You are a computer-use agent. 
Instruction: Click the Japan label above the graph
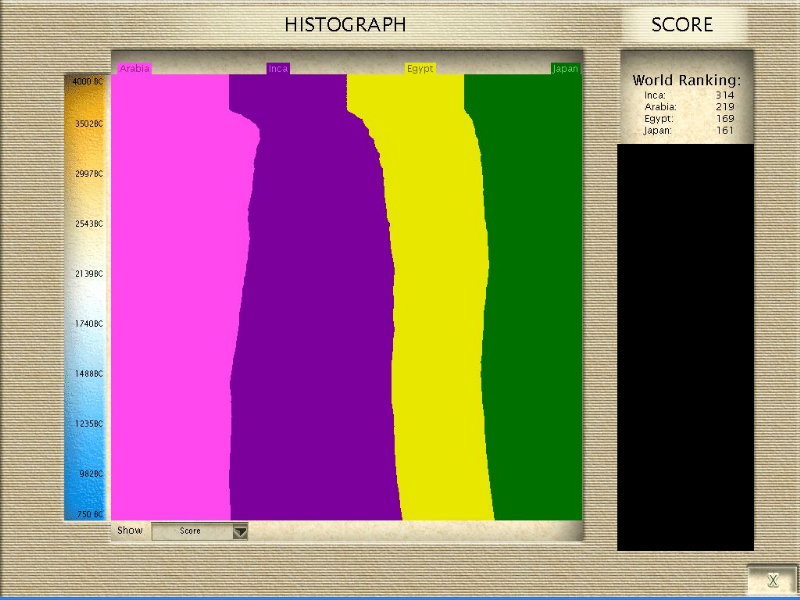point(566,69)
